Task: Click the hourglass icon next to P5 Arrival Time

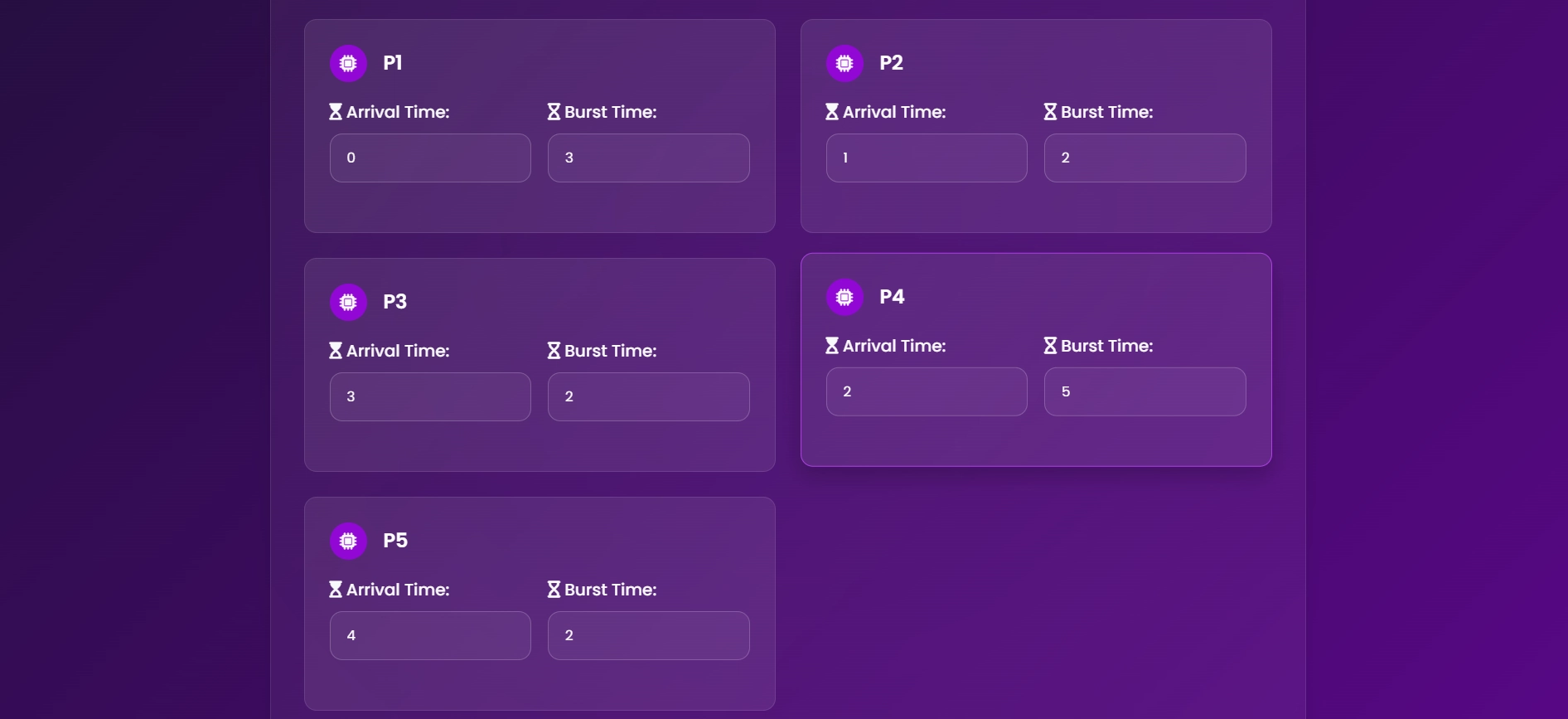Action: (x=334, y=589)
